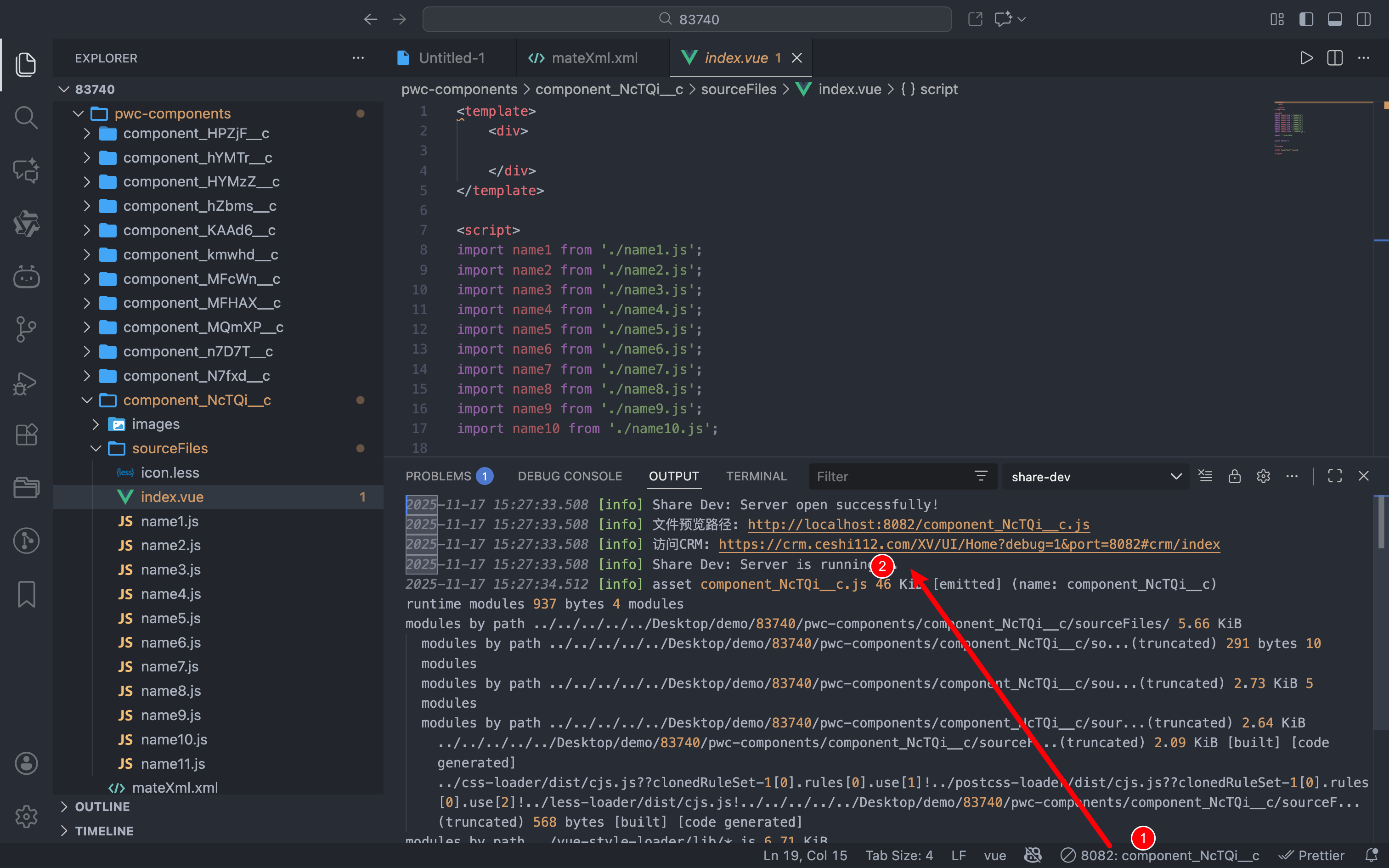Screen dimensions: 1389x868
Task: Open the localhost:8082 preview link
Action: coord(917,524)
